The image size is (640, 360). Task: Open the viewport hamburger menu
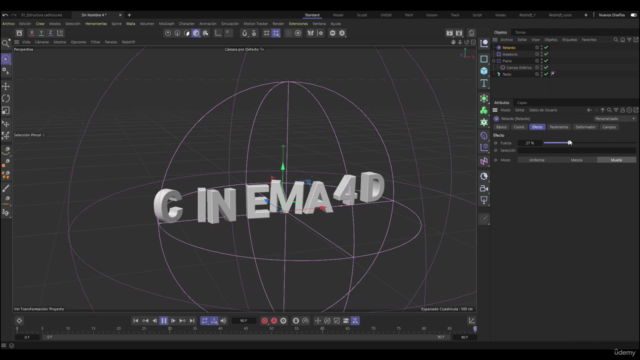pyautogui.click(x=17, y=42)
